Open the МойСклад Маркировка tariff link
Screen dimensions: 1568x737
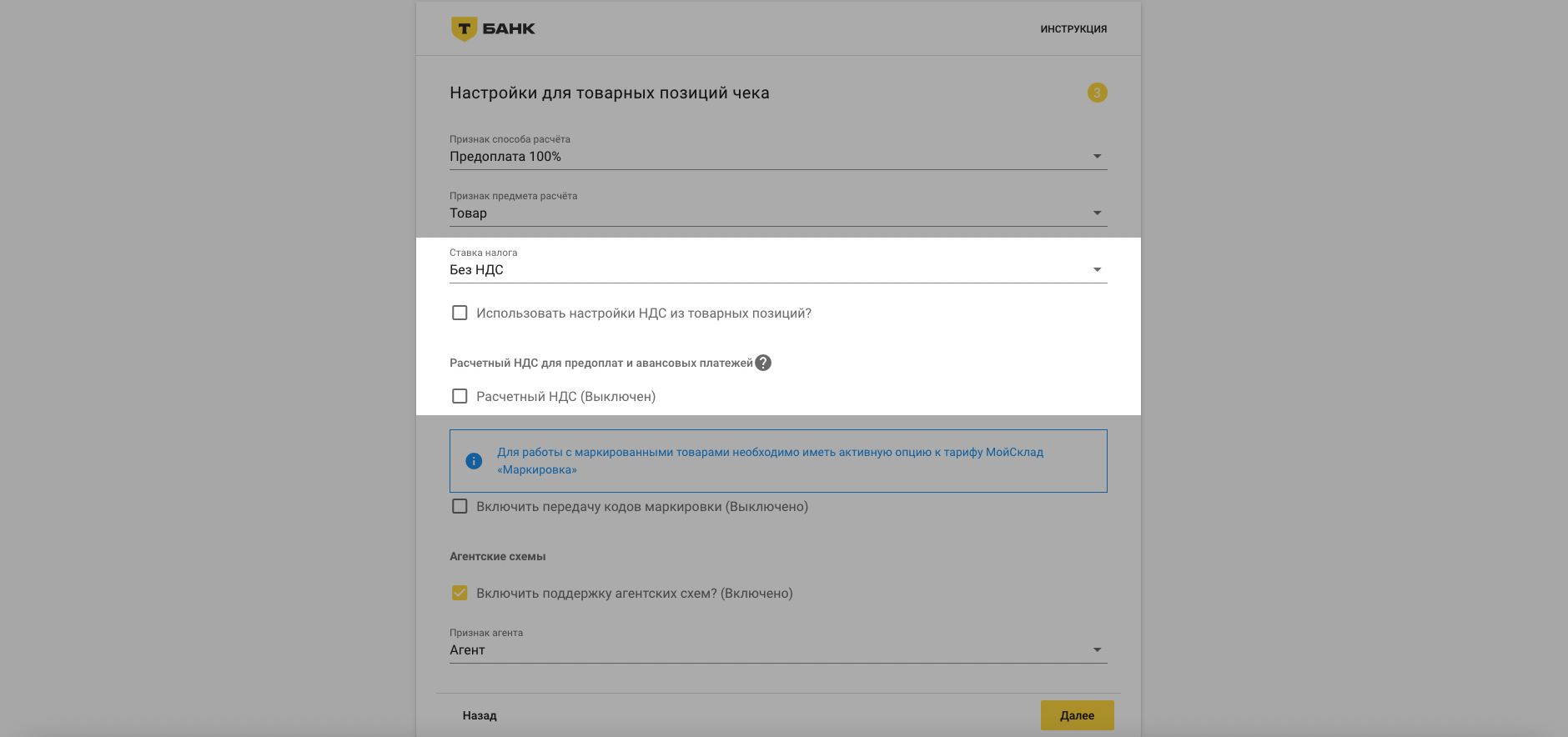[x=770, y=460]
